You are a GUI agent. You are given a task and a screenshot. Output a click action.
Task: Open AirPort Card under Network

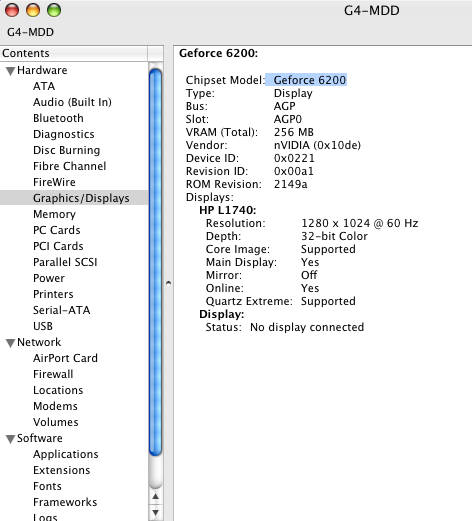65,358
